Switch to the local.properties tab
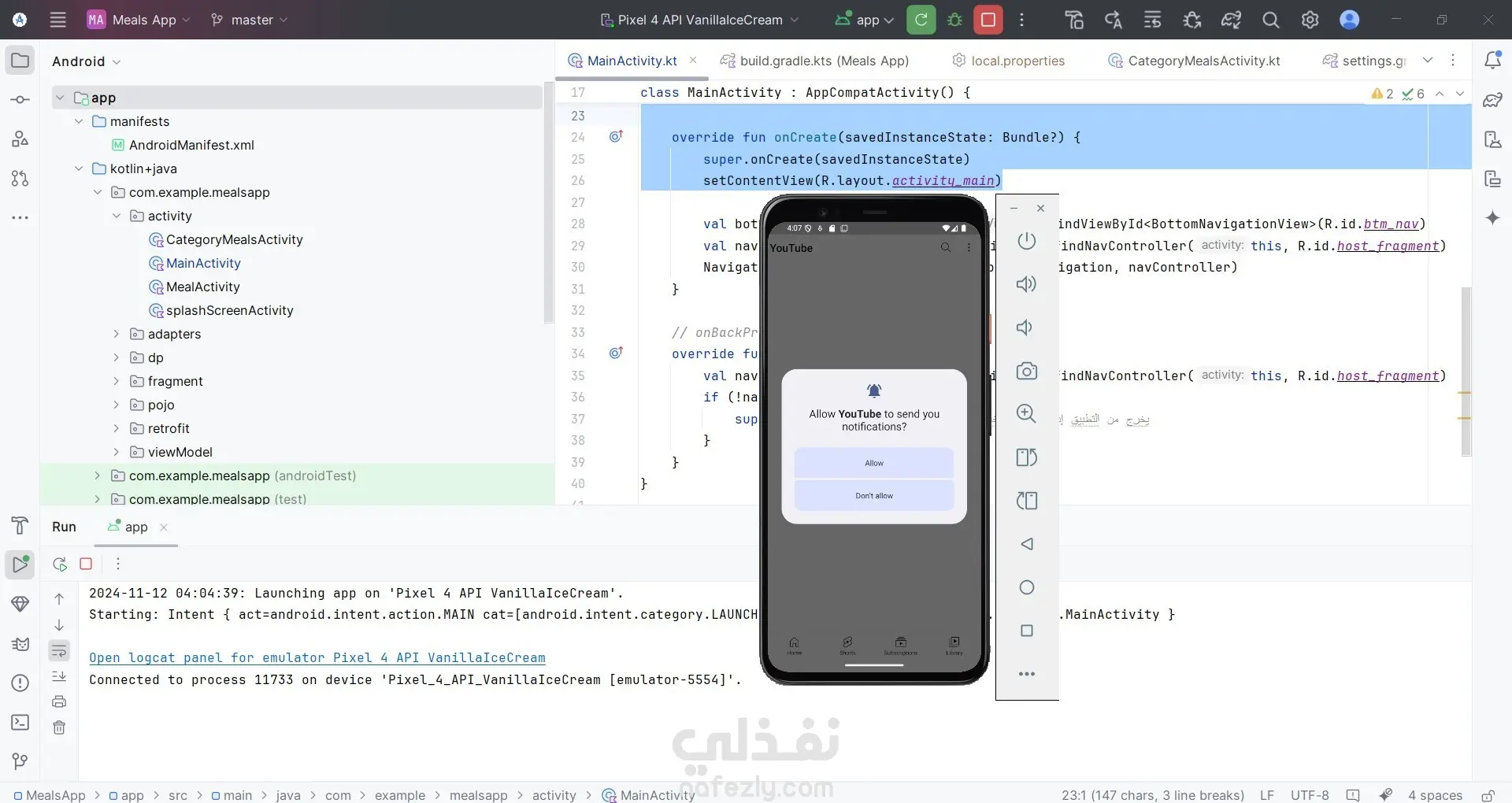1512x803 pixels. click(1009, 61)
